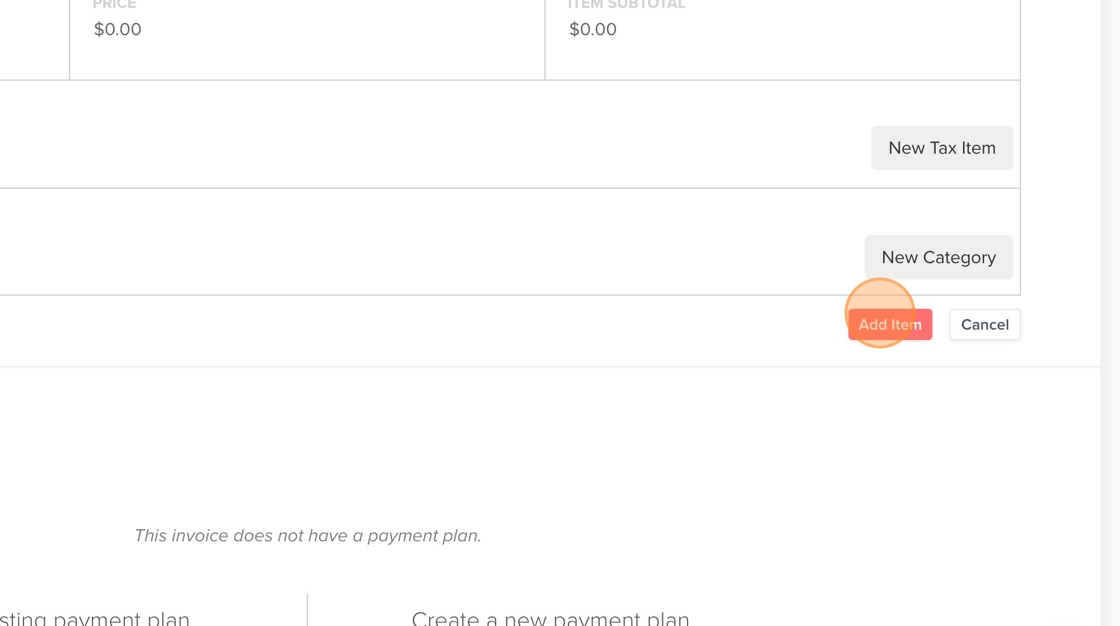Click the existing payment plan heading
Image resolution: width=1120 pixels, height=626 pixels.
point(95,617)
